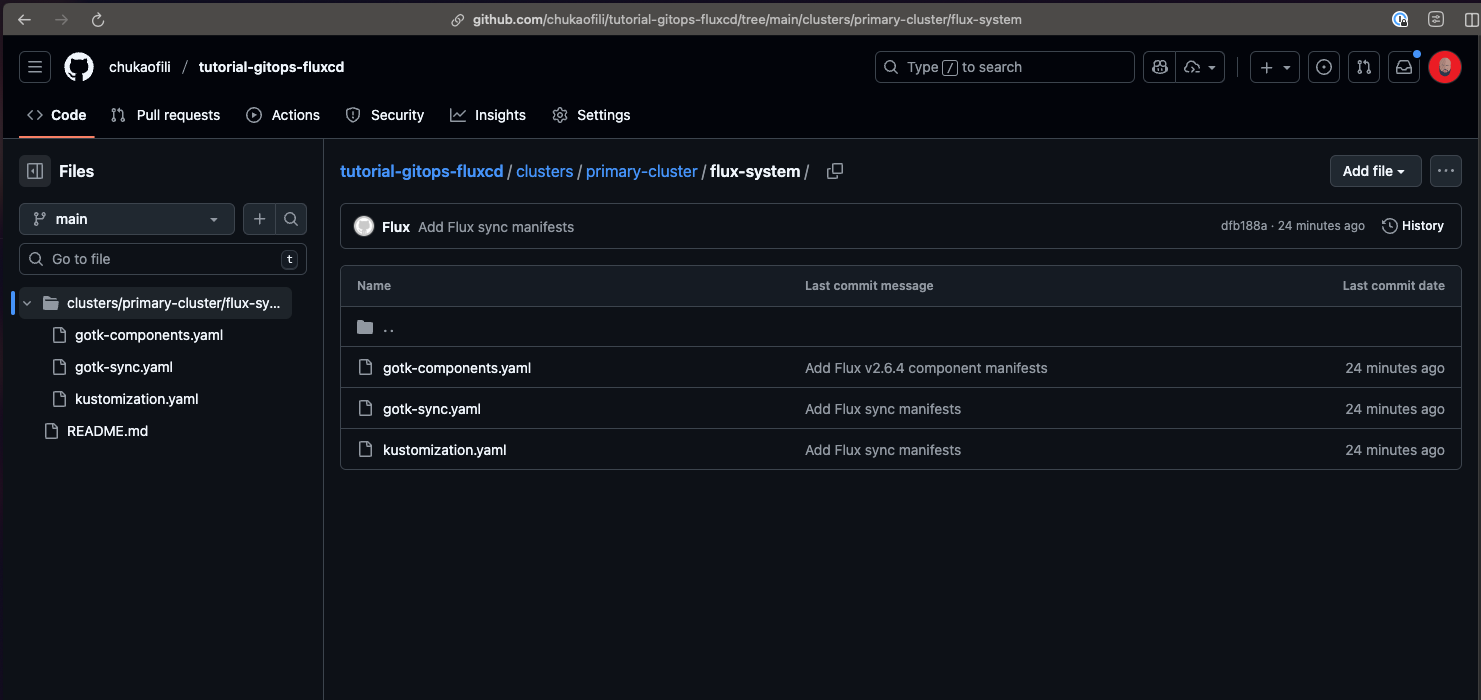Open Copilot chat icon in header
Screen dimensions: 1481x700
(1160, 67)
